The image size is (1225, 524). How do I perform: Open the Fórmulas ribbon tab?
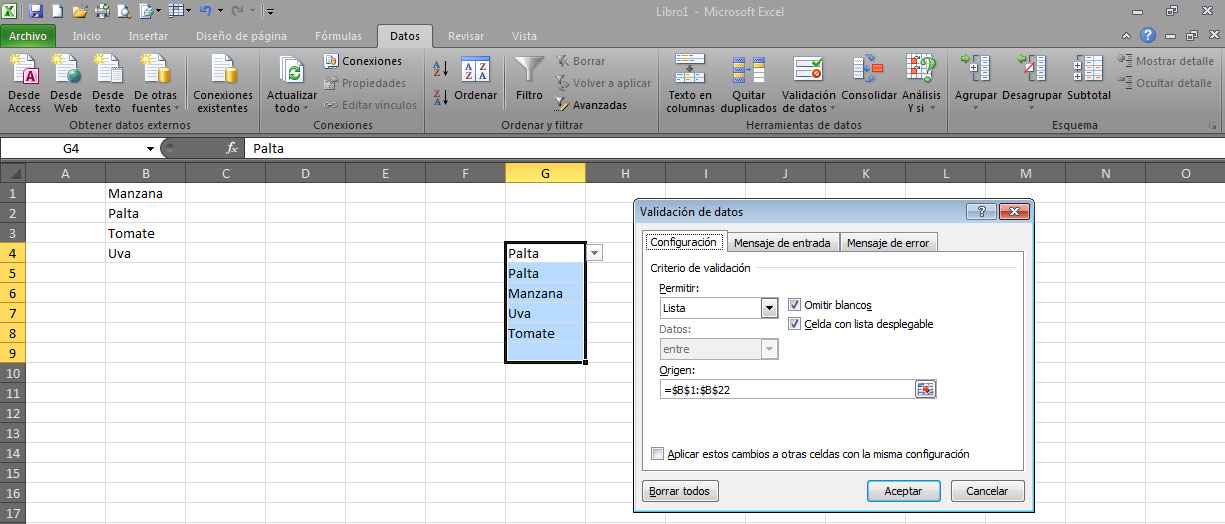[338, 36]
